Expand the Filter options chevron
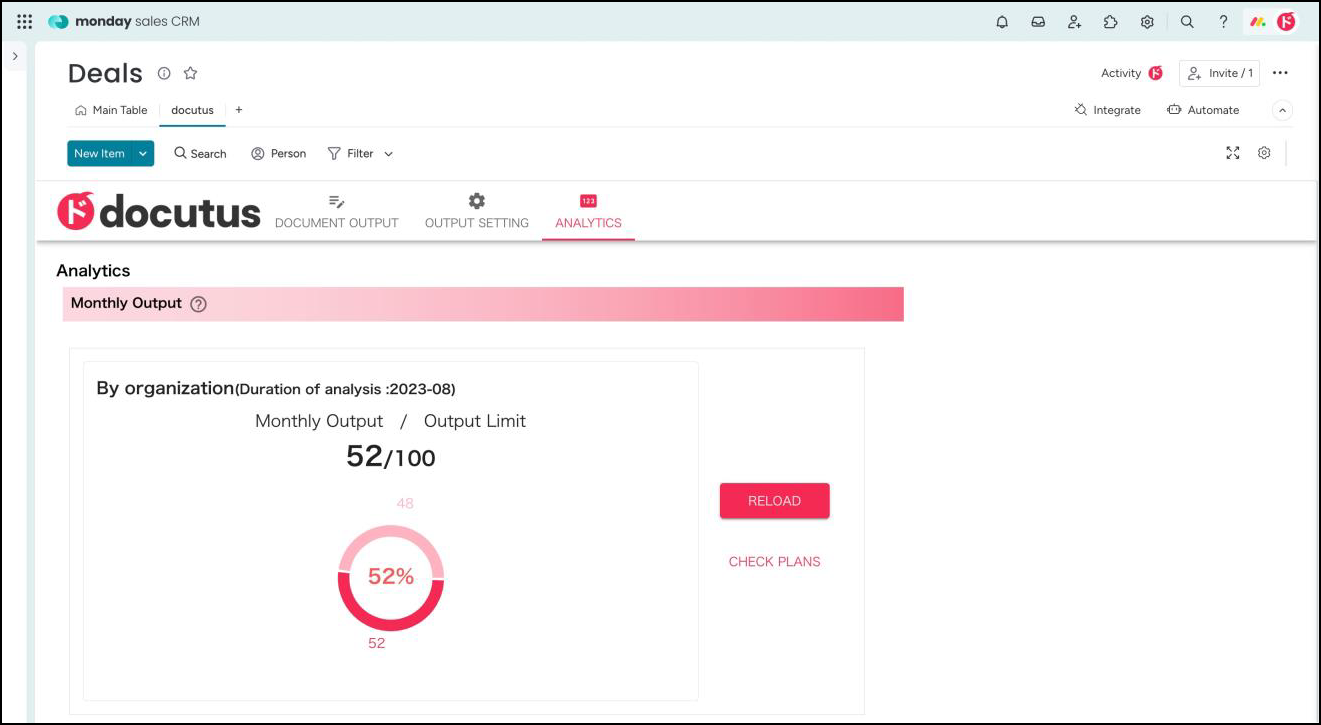The width and height of the screenshot is (1321, 725). (389, 154)
